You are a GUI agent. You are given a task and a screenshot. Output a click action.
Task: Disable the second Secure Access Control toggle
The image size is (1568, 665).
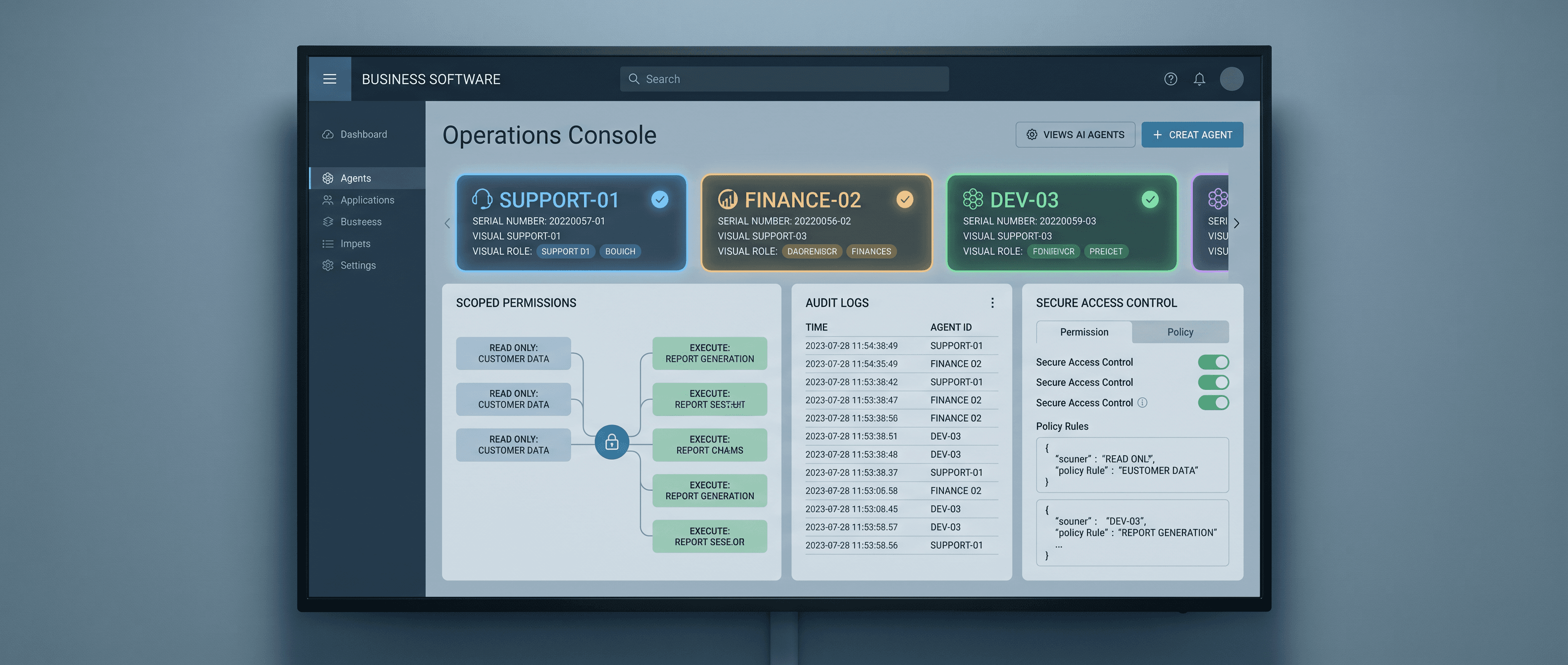(1213, 382)
